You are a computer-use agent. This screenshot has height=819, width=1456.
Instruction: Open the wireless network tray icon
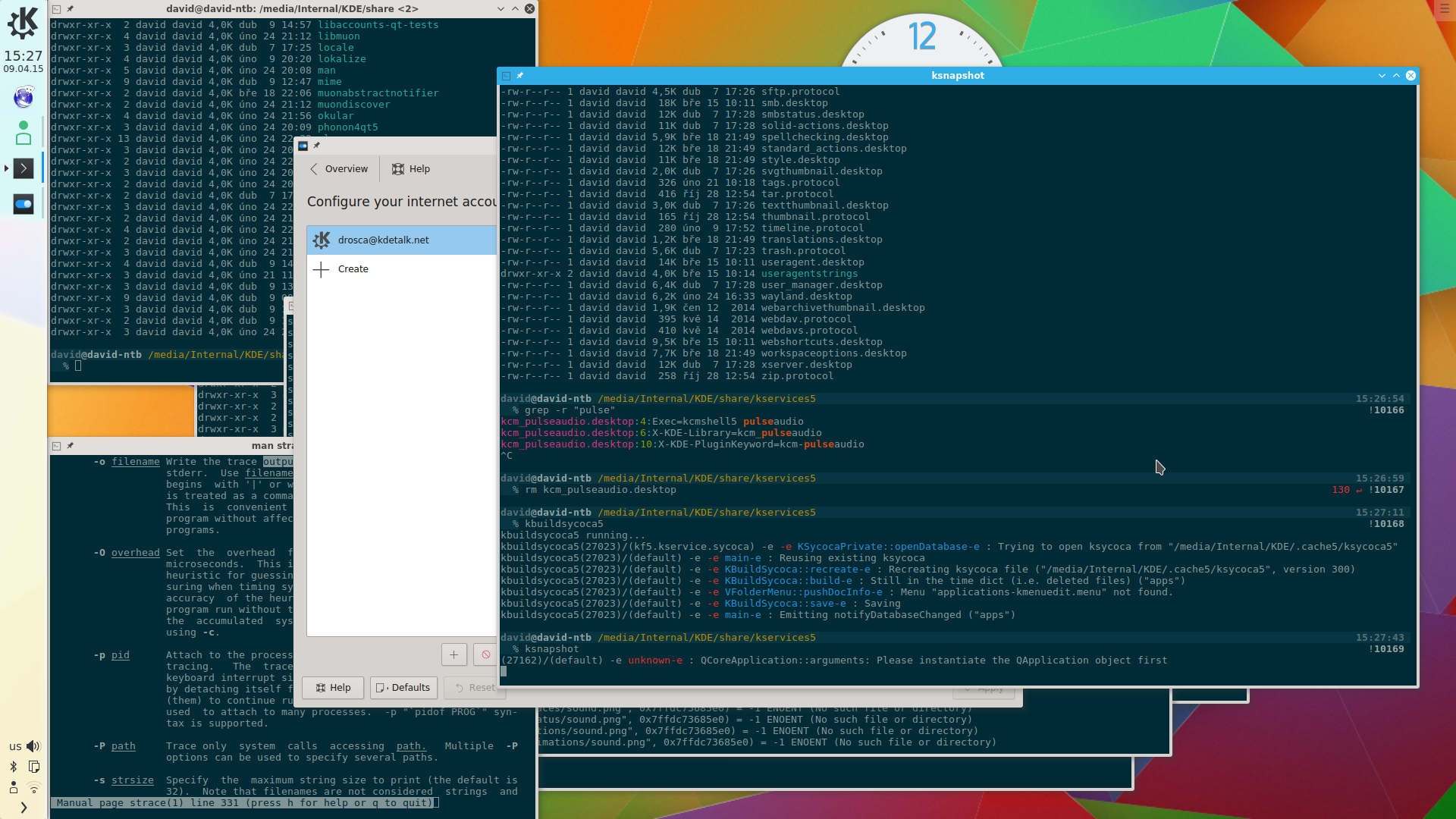34,787
